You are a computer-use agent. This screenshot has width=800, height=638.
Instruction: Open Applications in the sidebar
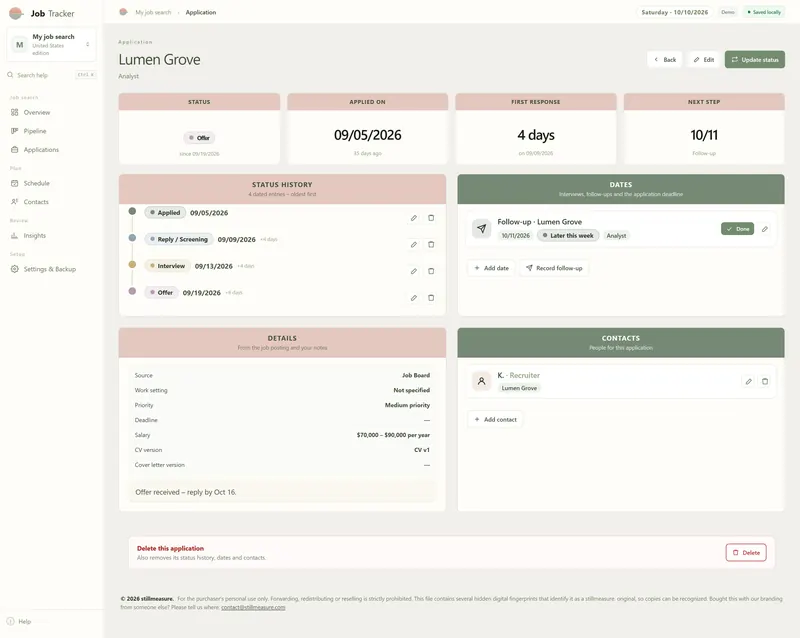[x=41, y=150]
